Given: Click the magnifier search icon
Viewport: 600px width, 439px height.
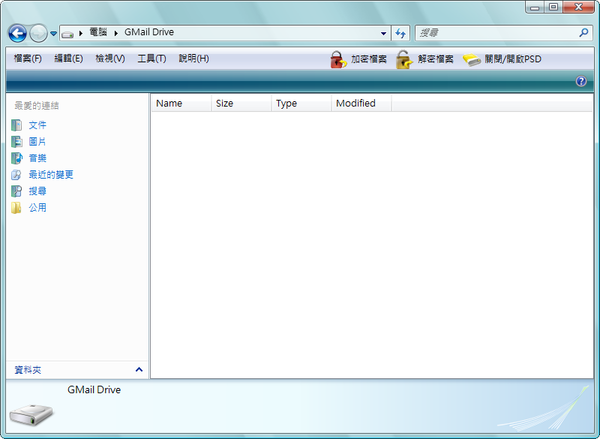Looking at the screenshot, I should pos(584,33).
